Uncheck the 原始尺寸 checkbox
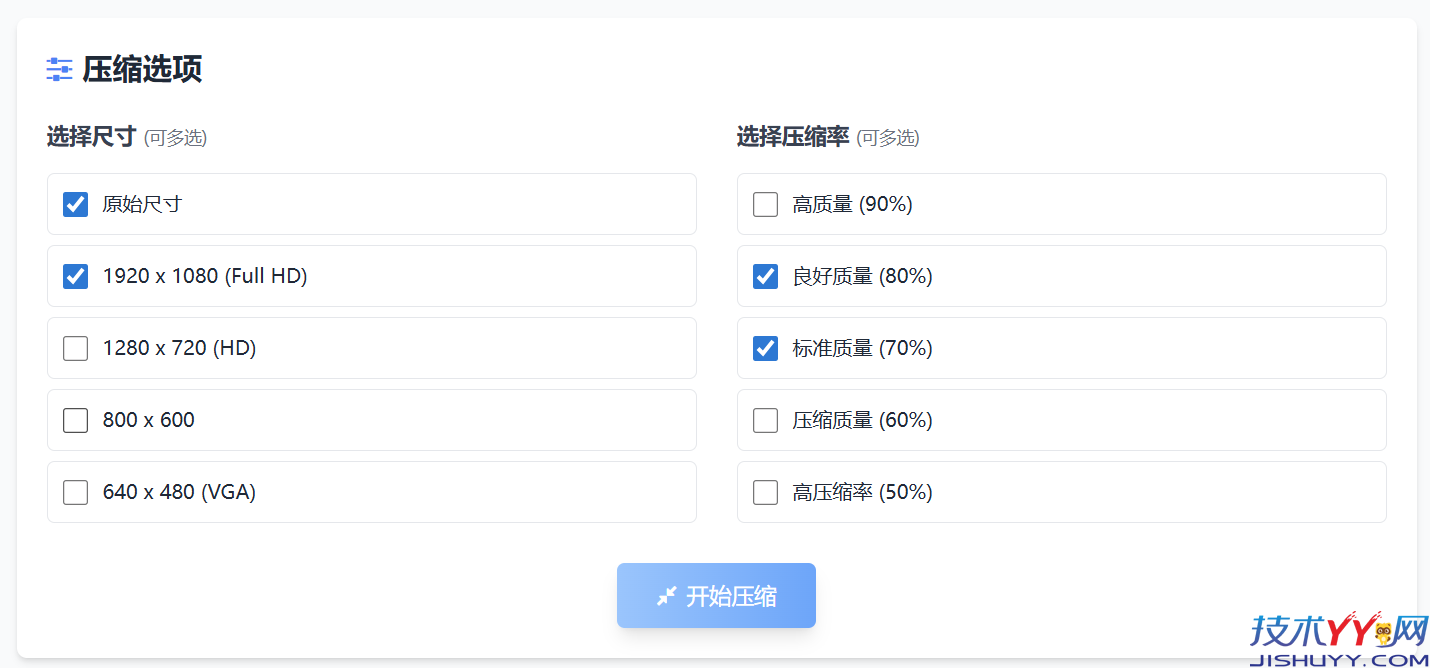Screen dimensions: 1430x668 76,204
